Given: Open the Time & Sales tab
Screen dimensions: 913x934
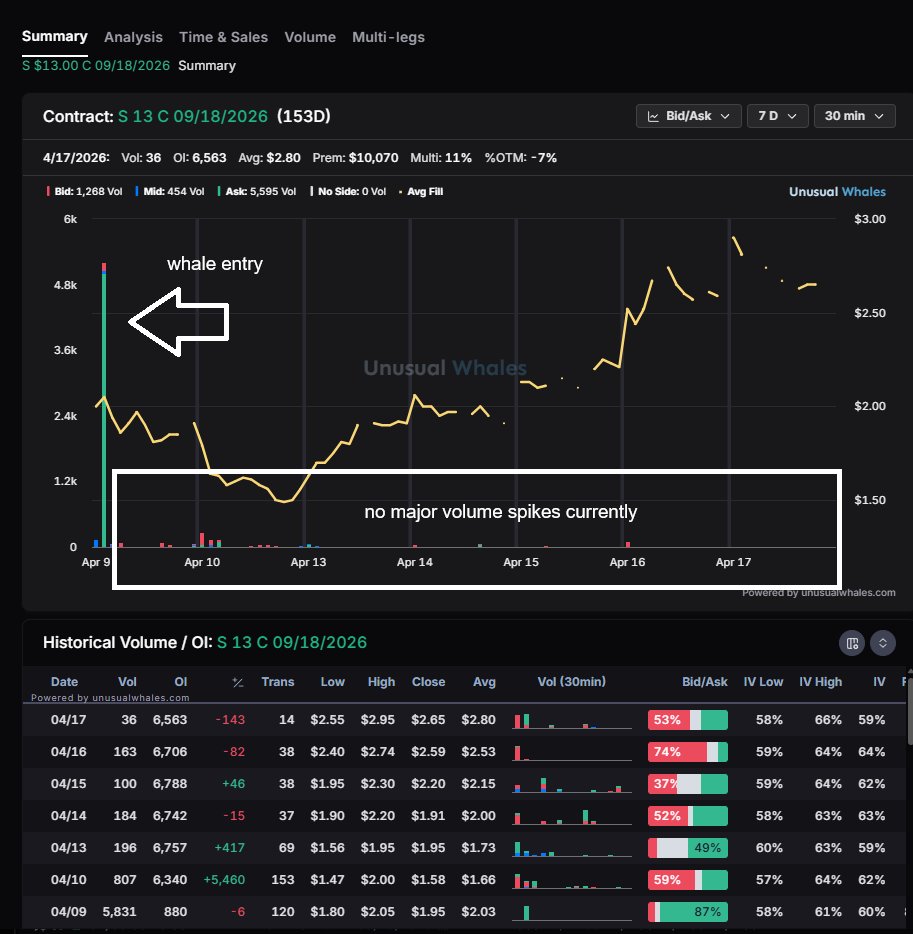Looking at the screenshot, I should (223, 37).
